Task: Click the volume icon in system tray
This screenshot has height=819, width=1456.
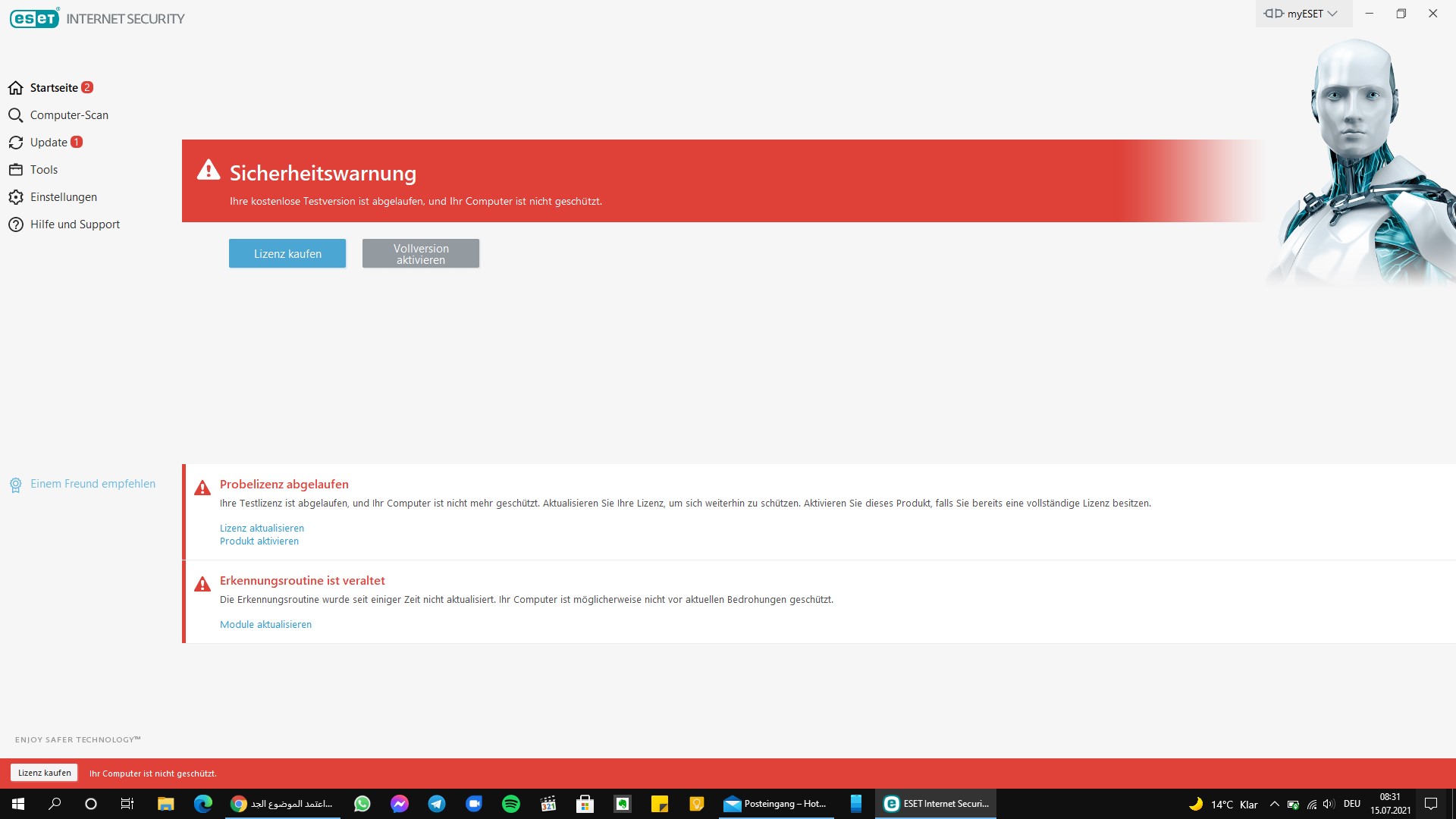Action: click(1329, 804)
